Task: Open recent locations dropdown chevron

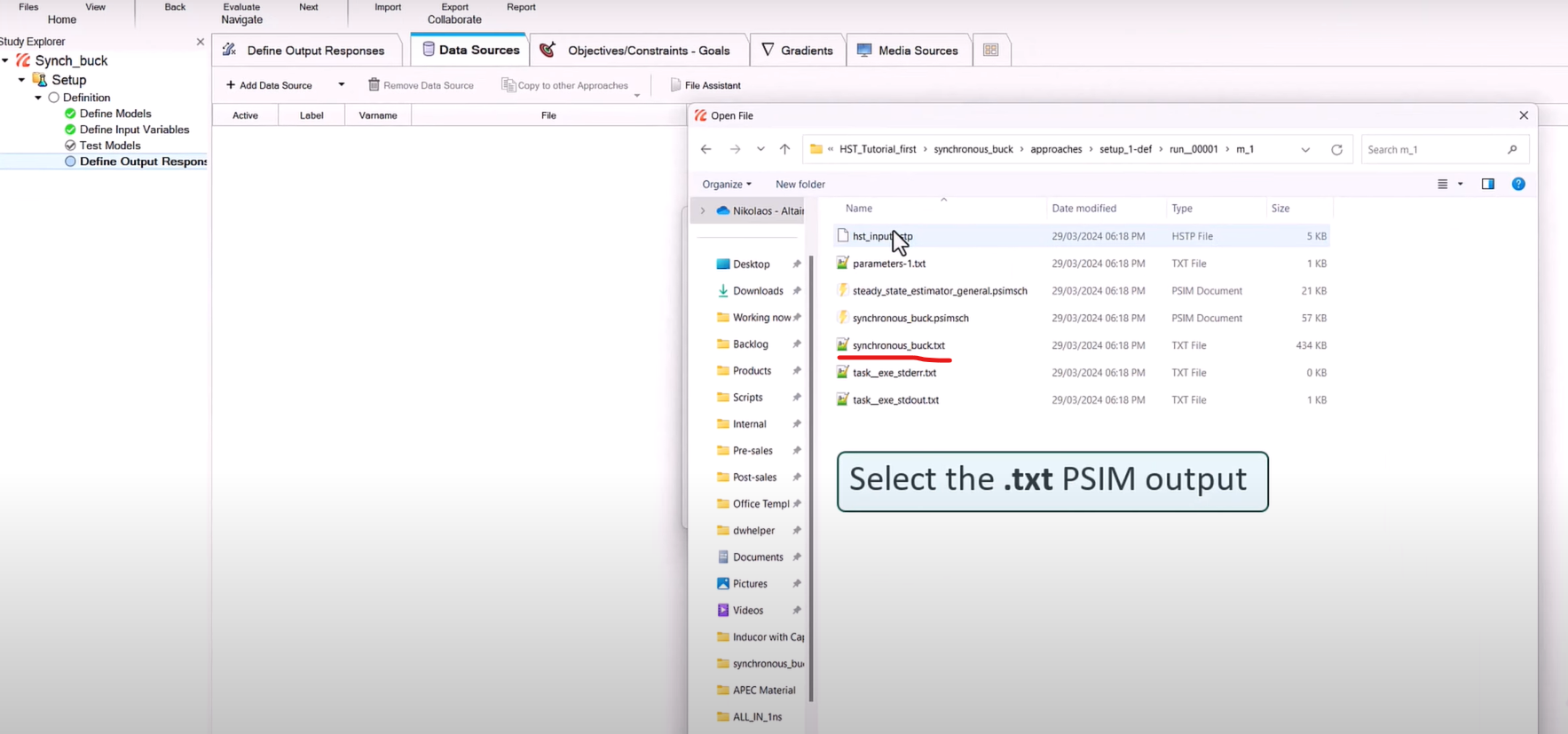Action: coord(760,149)
